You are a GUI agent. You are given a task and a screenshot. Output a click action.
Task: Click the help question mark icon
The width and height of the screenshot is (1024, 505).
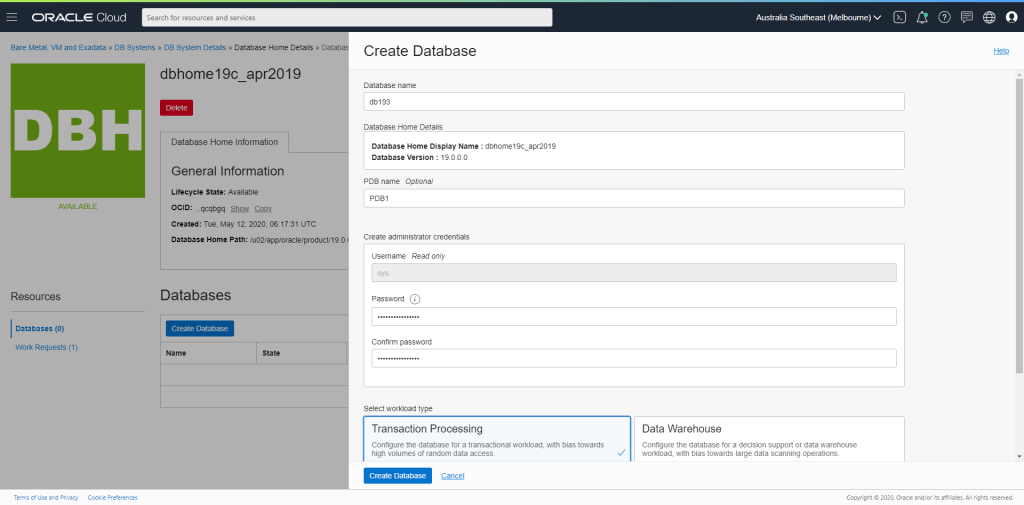tap(944, 17)
